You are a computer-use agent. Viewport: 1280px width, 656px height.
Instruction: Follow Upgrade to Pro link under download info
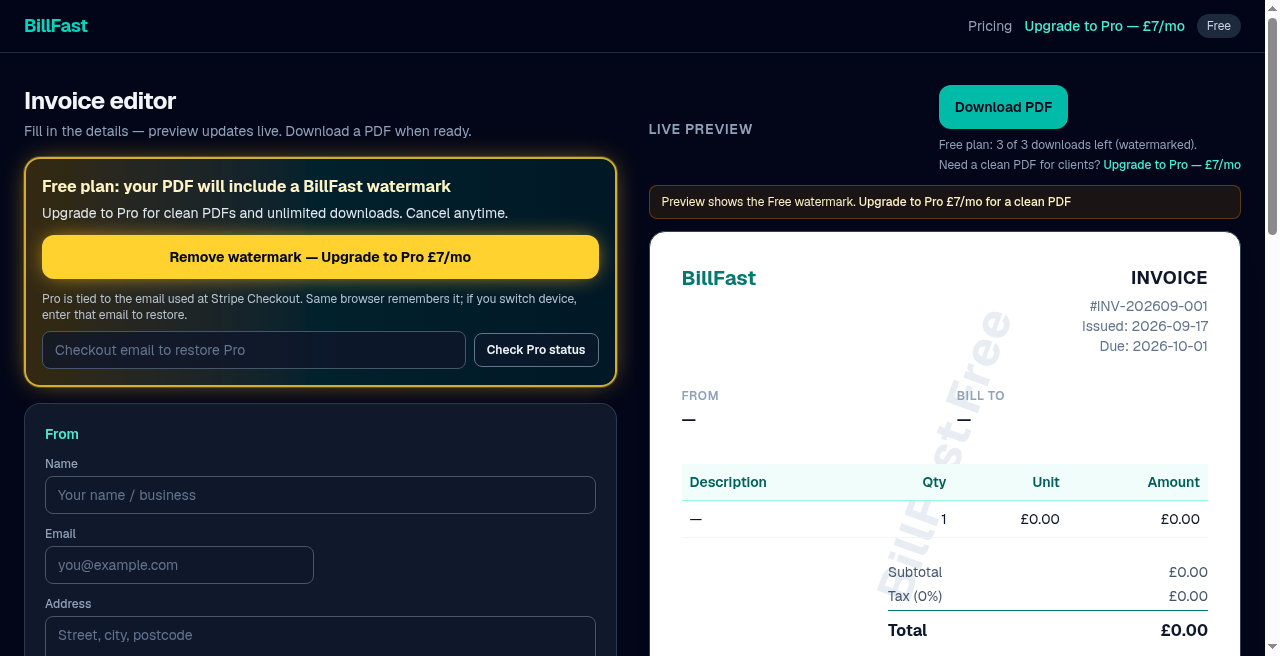tap(1172, 165)
